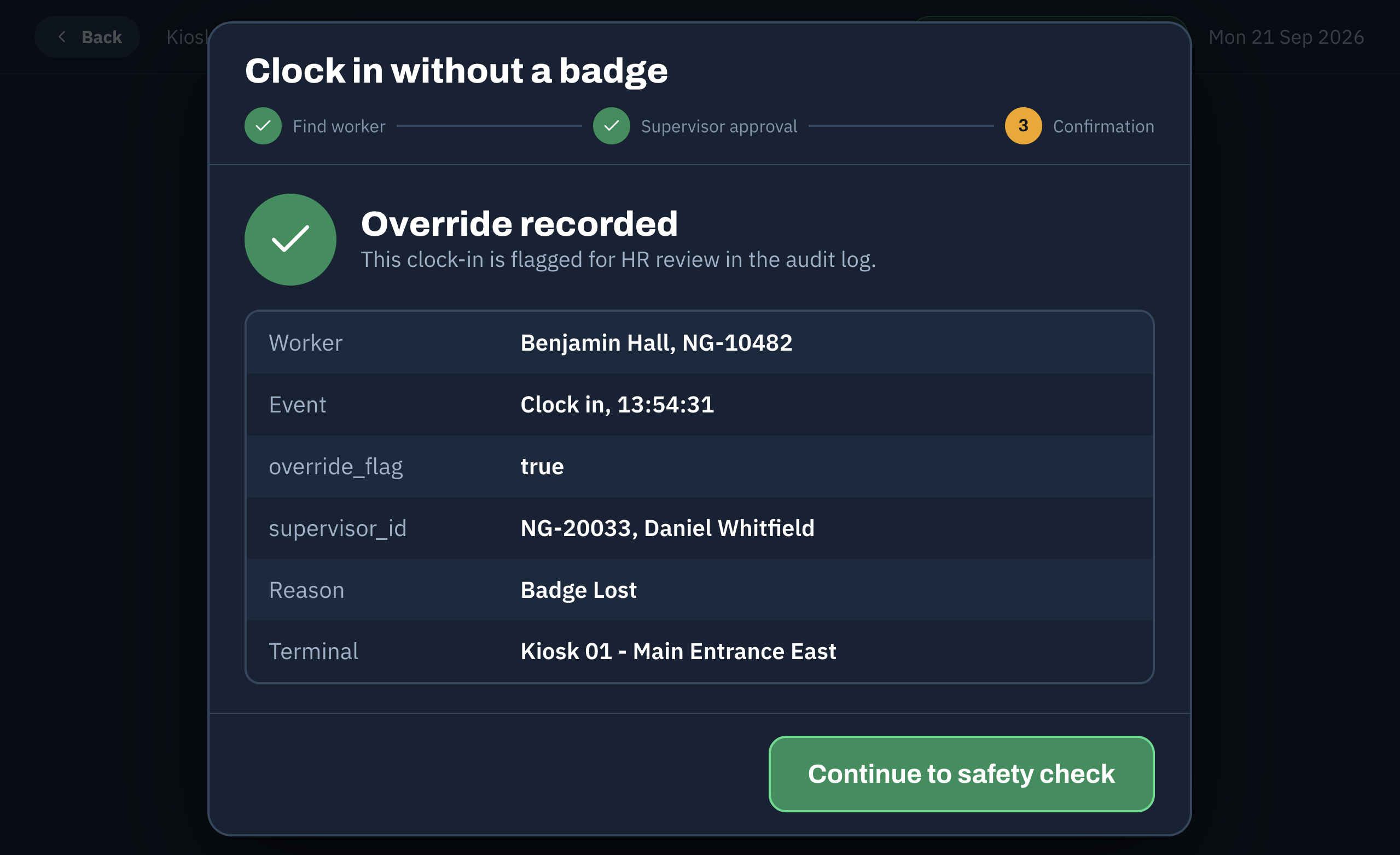This screenshot has width=1400, height=855.
Task: Click the Terminal row Kiosk 01 value
Action: click(x=678, y=651)
